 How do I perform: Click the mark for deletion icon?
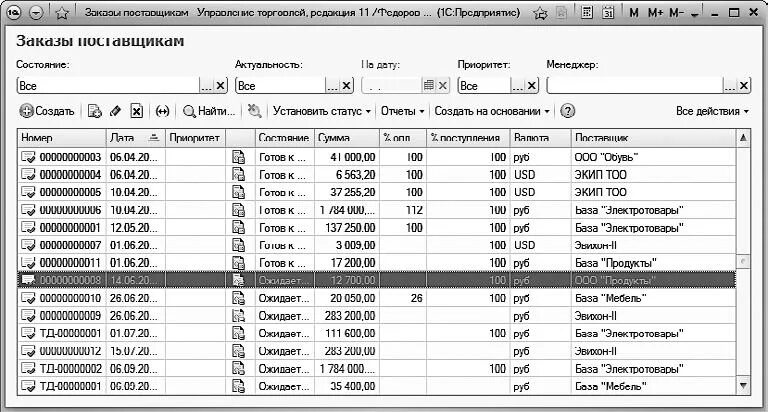137,111
